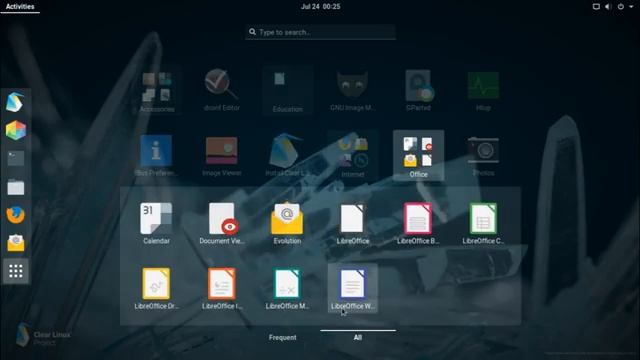Image resolution: width=640 pixels, height=360 pixels.
Task: Open Terminal from the dock
Action: coord(16,158)
